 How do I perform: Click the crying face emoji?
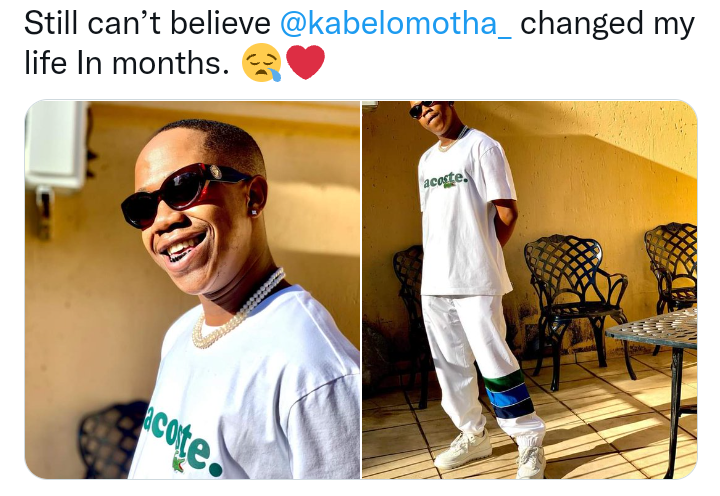pos(262,63)
